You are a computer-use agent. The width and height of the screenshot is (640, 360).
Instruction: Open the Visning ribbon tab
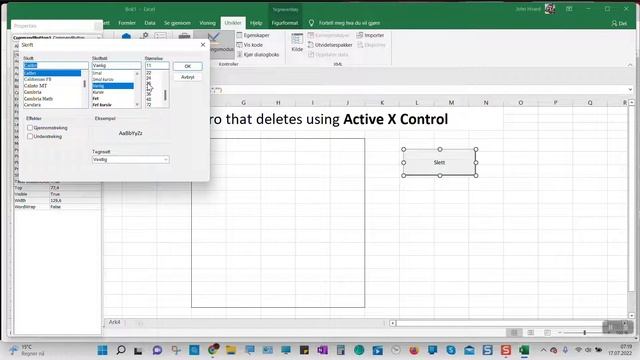207,23
